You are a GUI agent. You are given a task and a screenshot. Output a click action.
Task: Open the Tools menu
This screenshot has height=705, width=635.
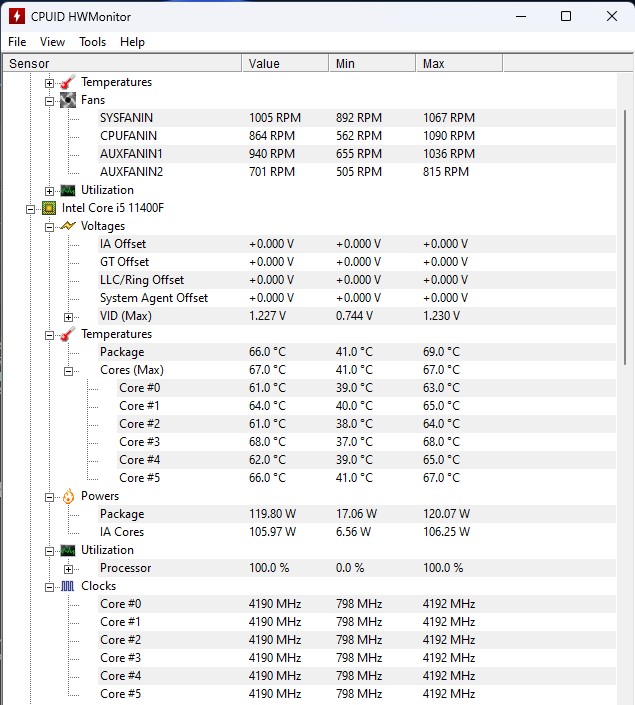pos(93,42)
